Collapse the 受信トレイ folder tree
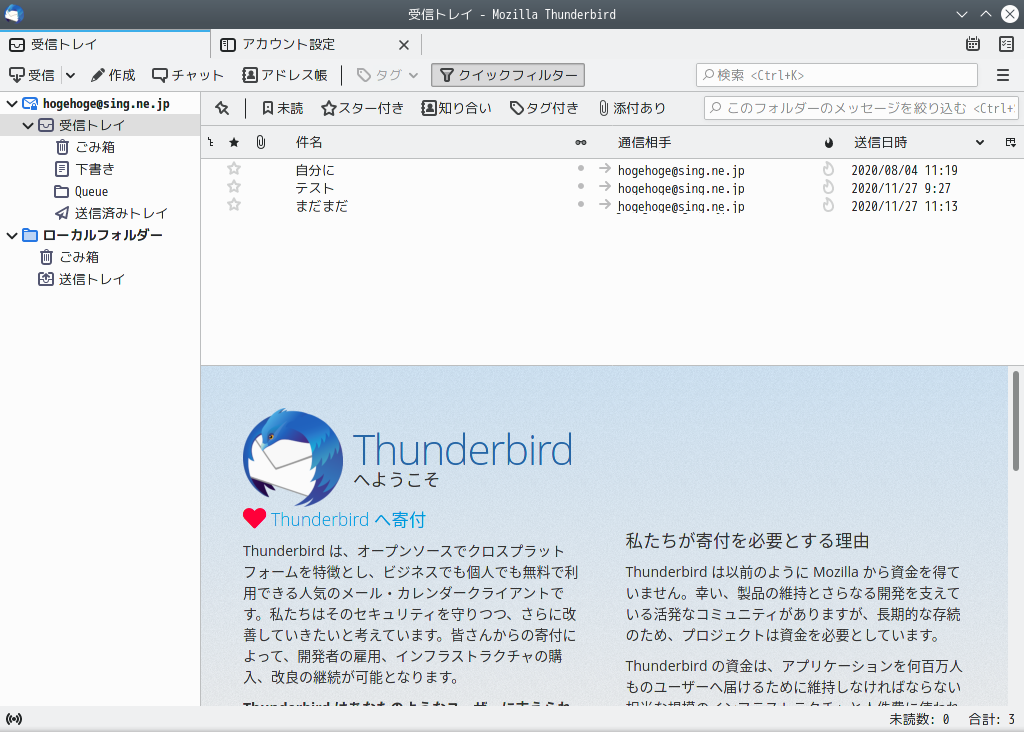Screen dimensions: 1024x732 click(27, 125)
